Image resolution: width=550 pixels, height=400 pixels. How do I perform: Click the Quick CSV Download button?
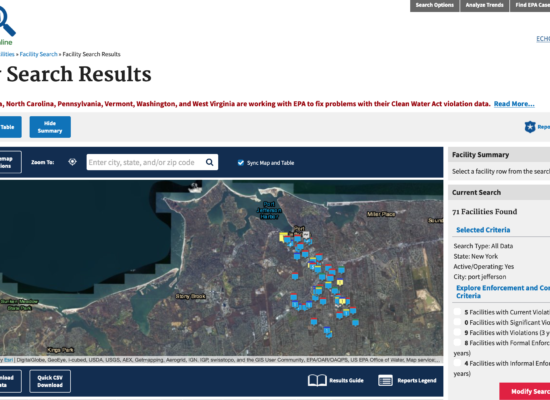pos(50,381)
